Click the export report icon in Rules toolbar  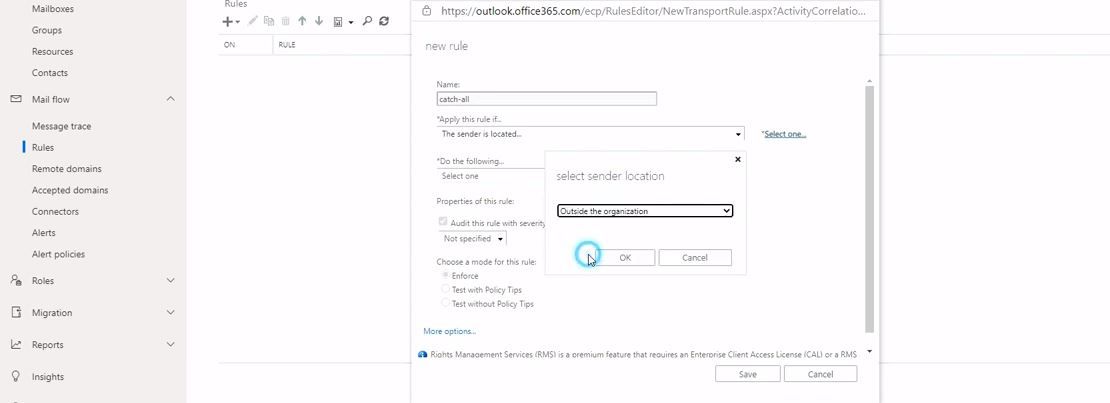(x=338, y=22)
